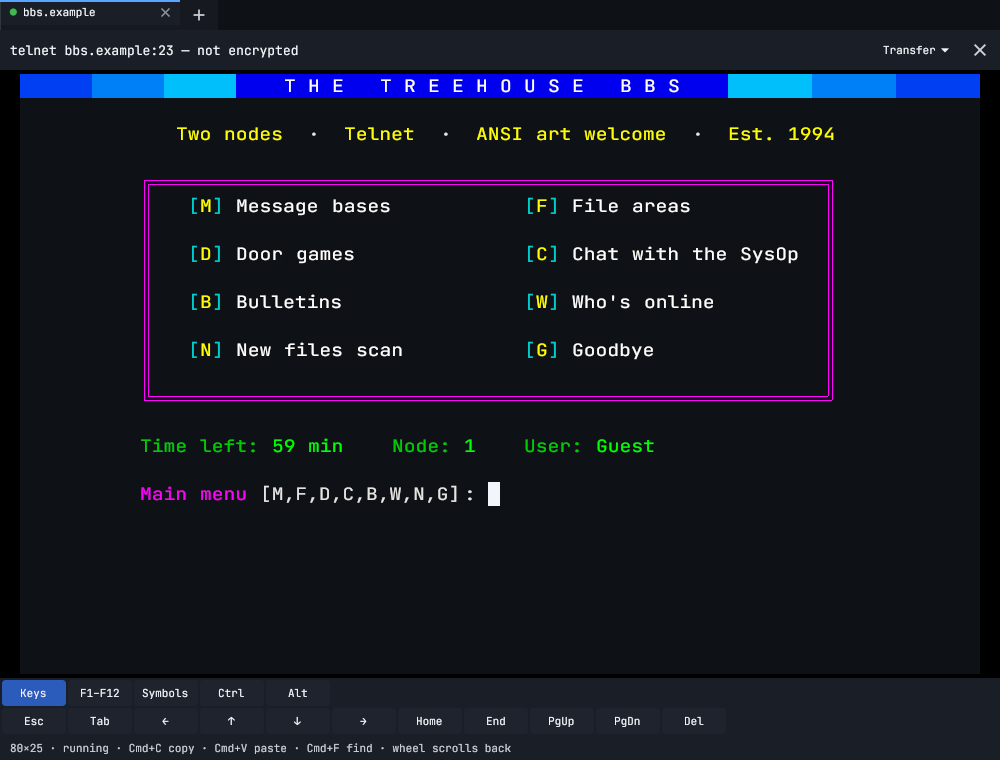Switch to the F1-F12 keyboard tab
1000x760 pixels.
[x=99, y=693]
